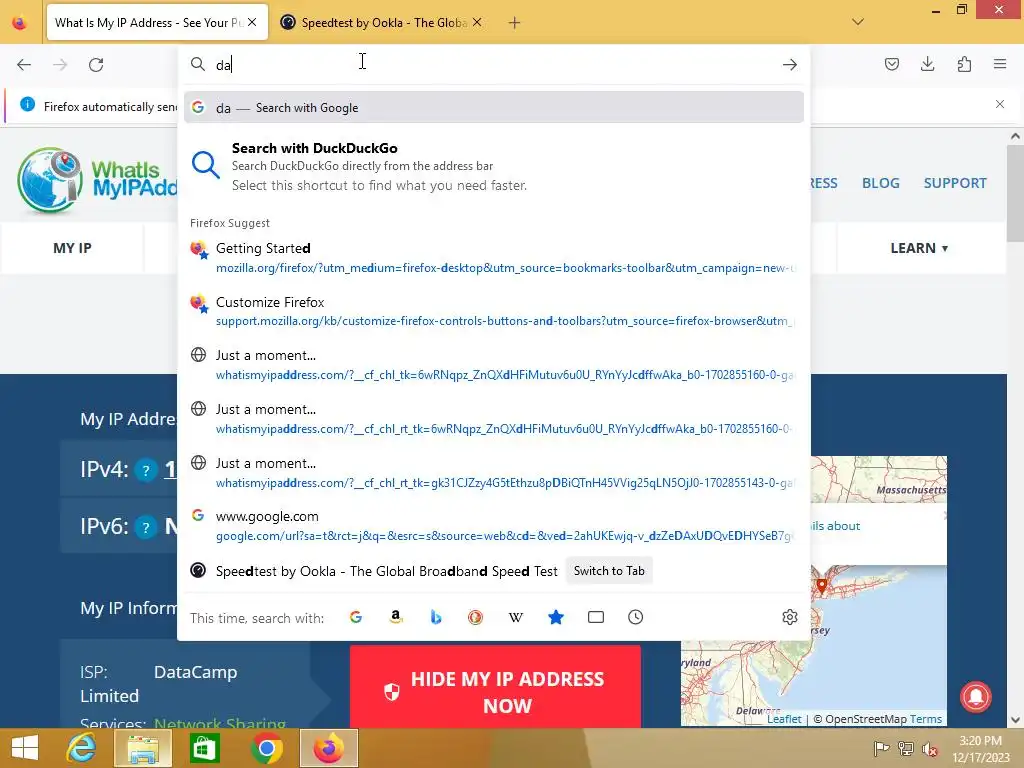Search this time with Amazon icon
This screenshot has width=1024, height=768.
tap(396, 617)
